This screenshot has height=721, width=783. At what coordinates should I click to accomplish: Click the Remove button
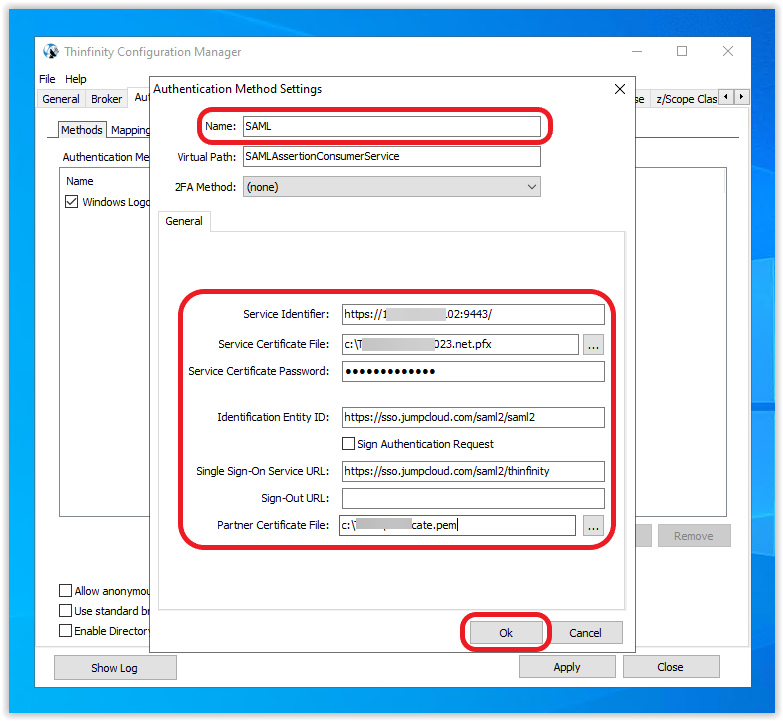[694, 536]
